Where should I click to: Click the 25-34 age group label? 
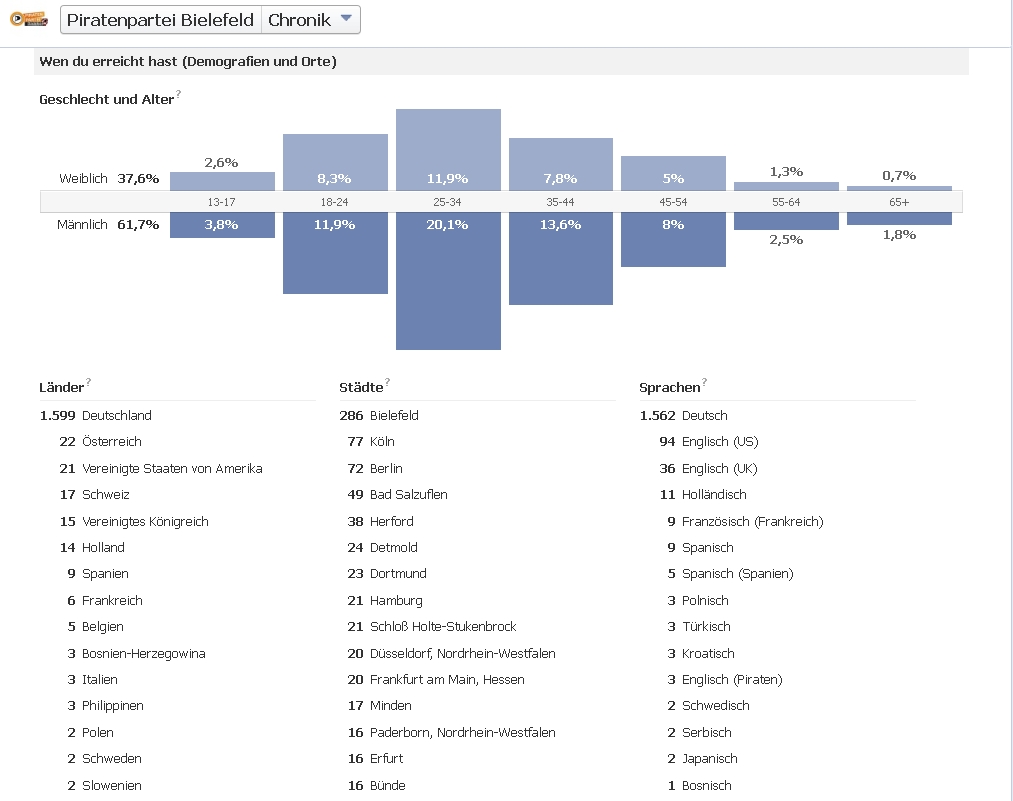point(447,202)
